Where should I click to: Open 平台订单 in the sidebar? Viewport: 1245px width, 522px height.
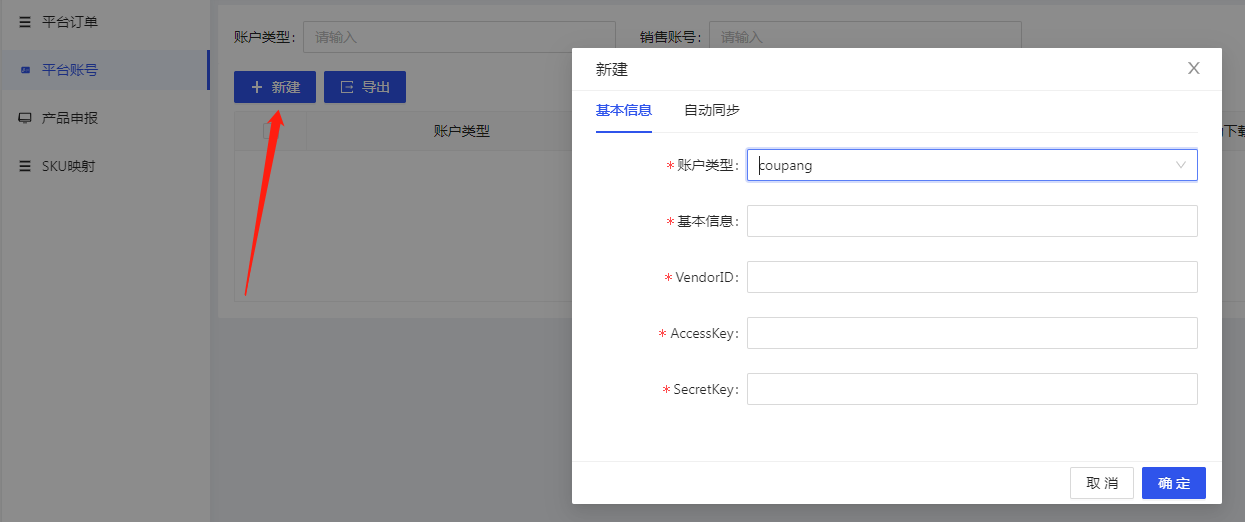pos(104,22)
